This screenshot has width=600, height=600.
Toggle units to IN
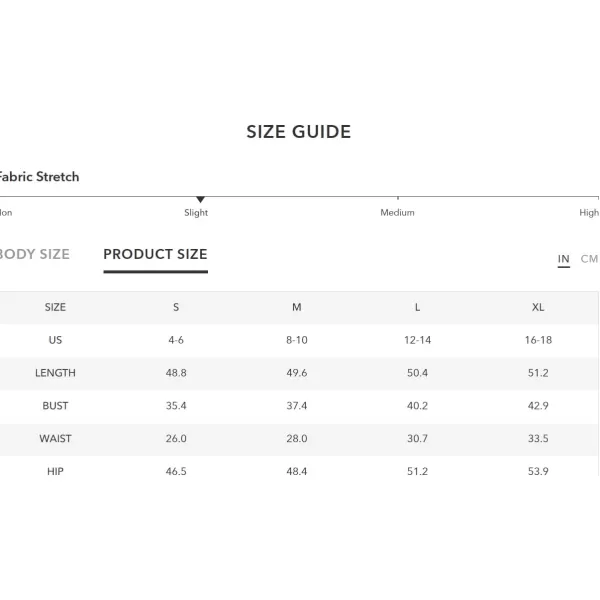point(563,259)
